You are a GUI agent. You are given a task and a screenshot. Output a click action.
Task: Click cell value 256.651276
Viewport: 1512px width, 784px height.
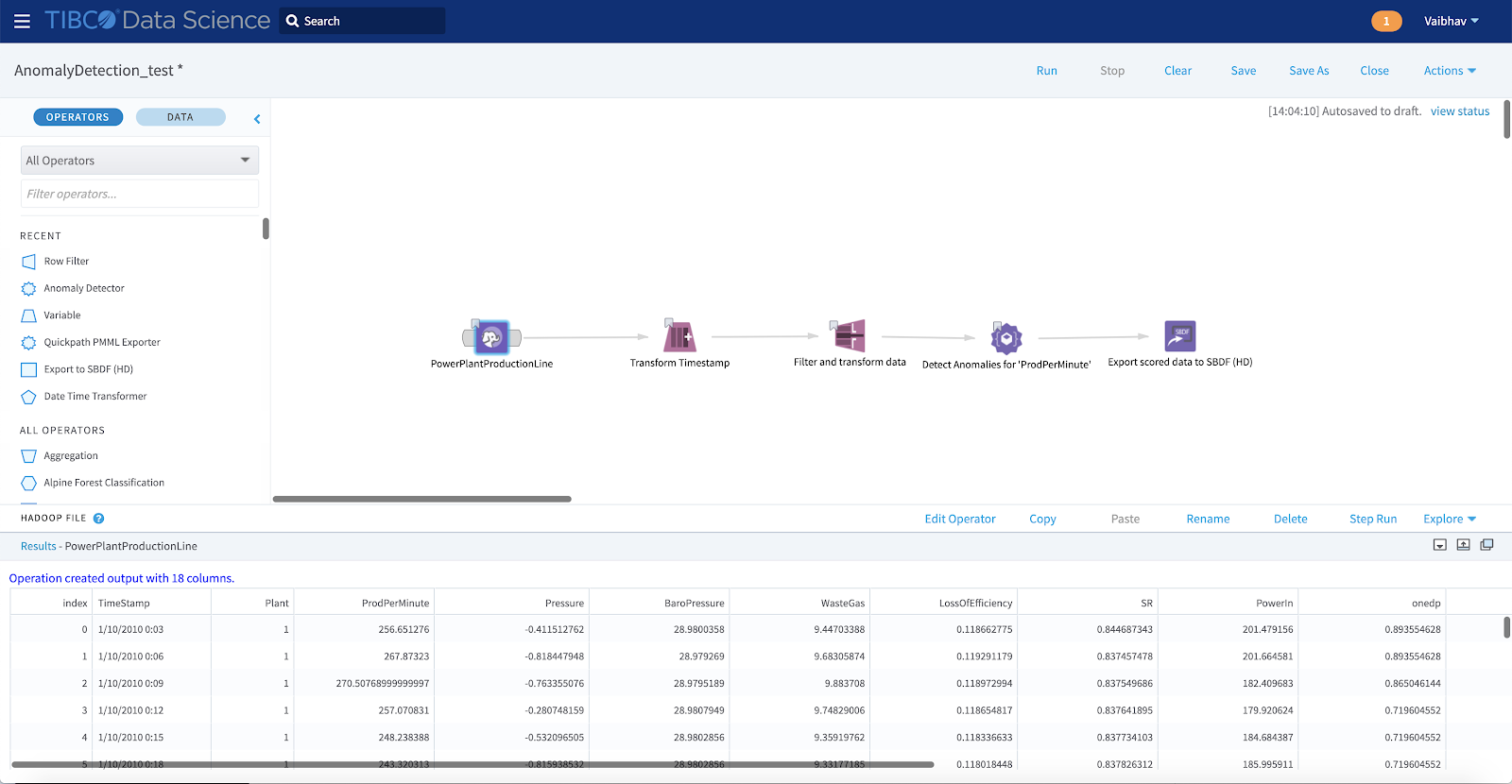click(x=404, y=629)
